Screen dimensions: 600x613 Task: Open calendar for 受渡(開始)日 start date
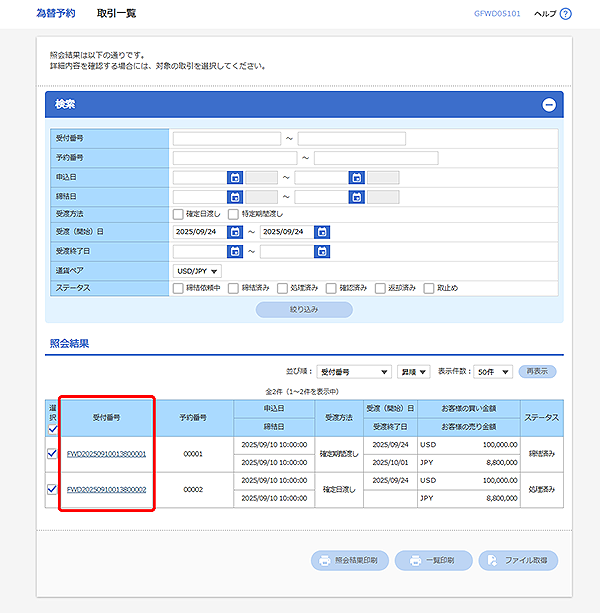(235, 232)
